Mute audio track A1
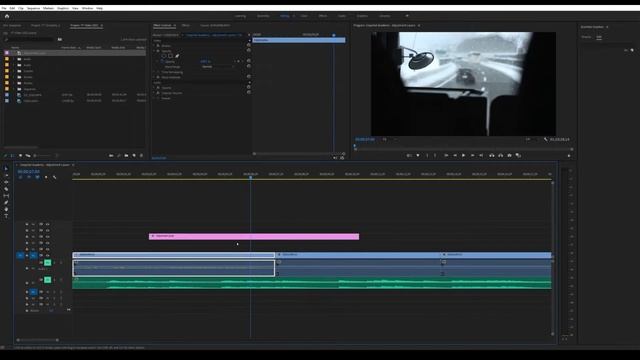The image size is (640, 360). point(48,262)
